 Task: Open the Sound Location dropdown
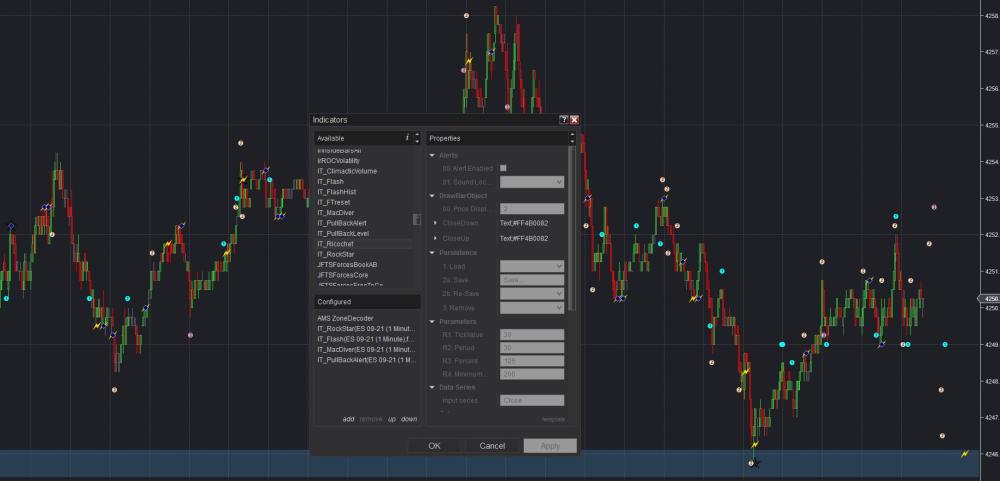point(532,182)
